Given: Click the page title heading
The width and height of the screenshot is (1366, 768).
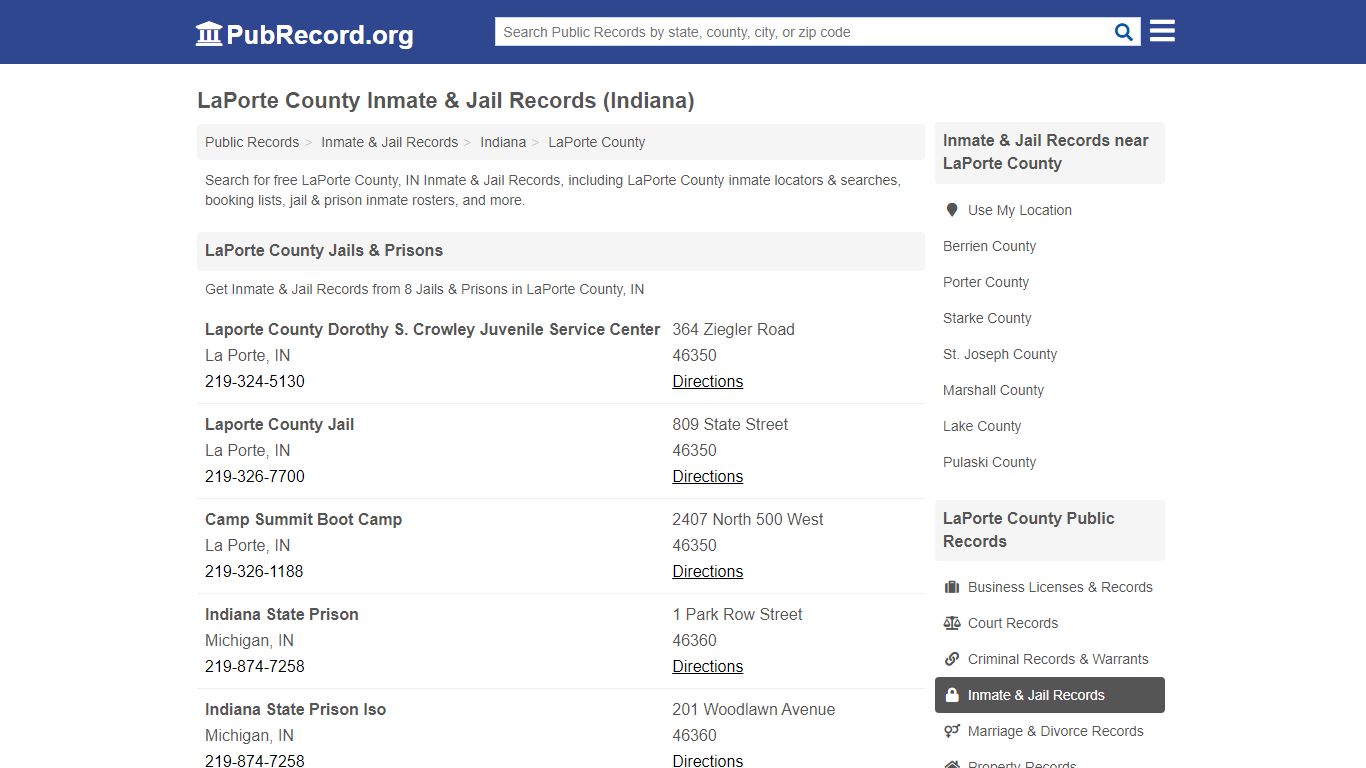Looking at the screenshot, I should tap(445, 101).
